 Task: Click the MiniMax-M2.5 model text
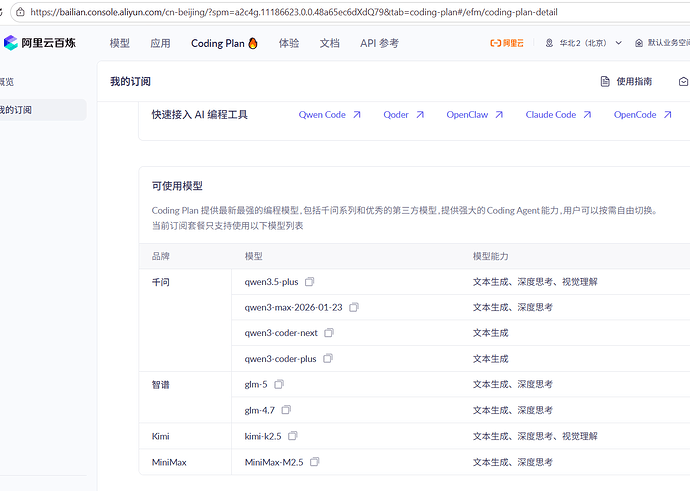click(x=274, y=462)
